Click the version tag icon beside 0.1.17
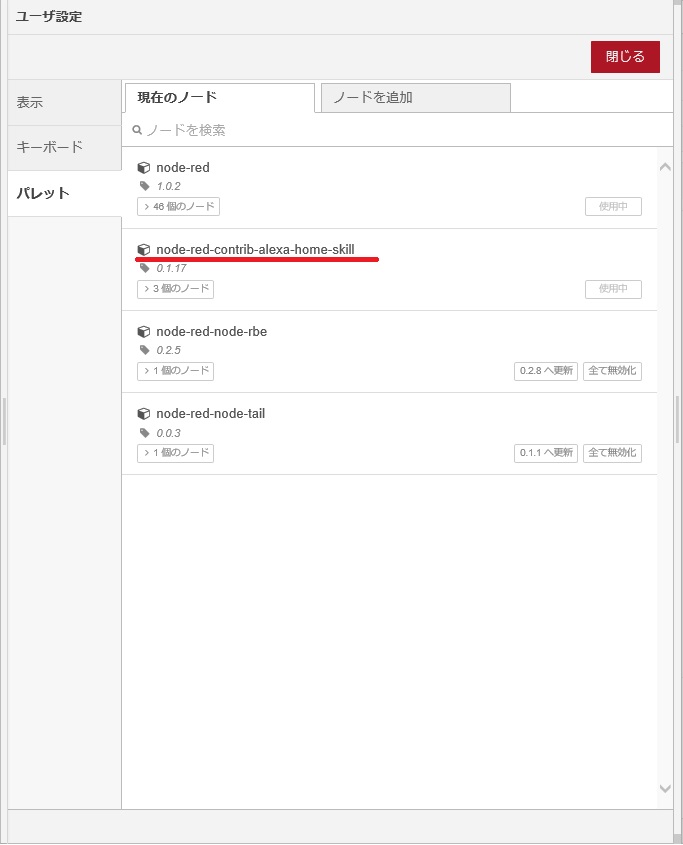 pos(144,268)
